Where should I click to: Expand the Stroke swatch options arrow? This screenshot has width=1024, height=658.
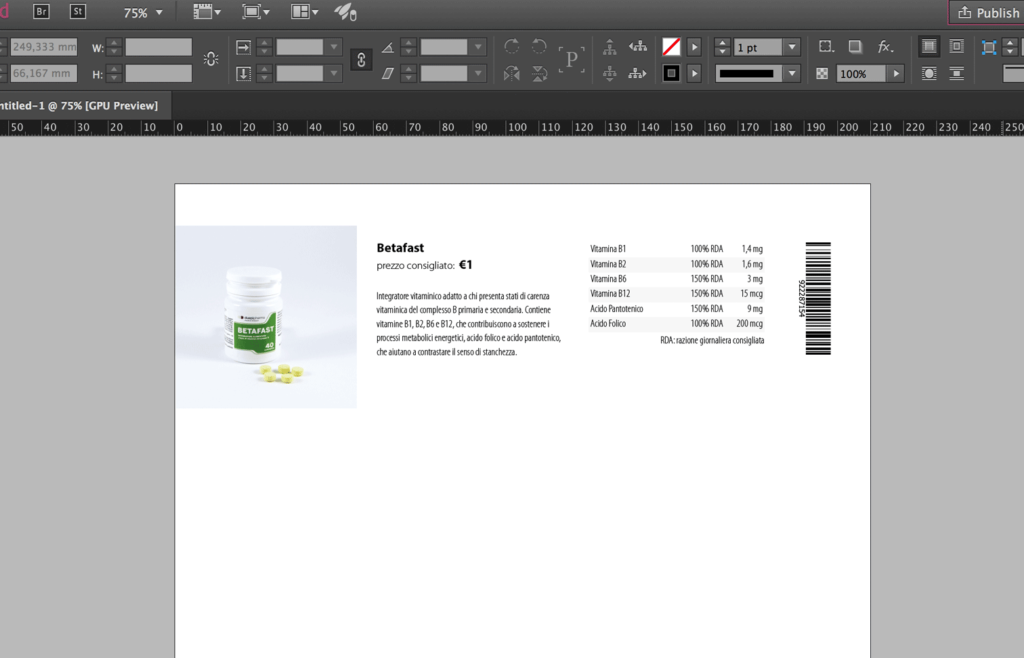point(694,73)
